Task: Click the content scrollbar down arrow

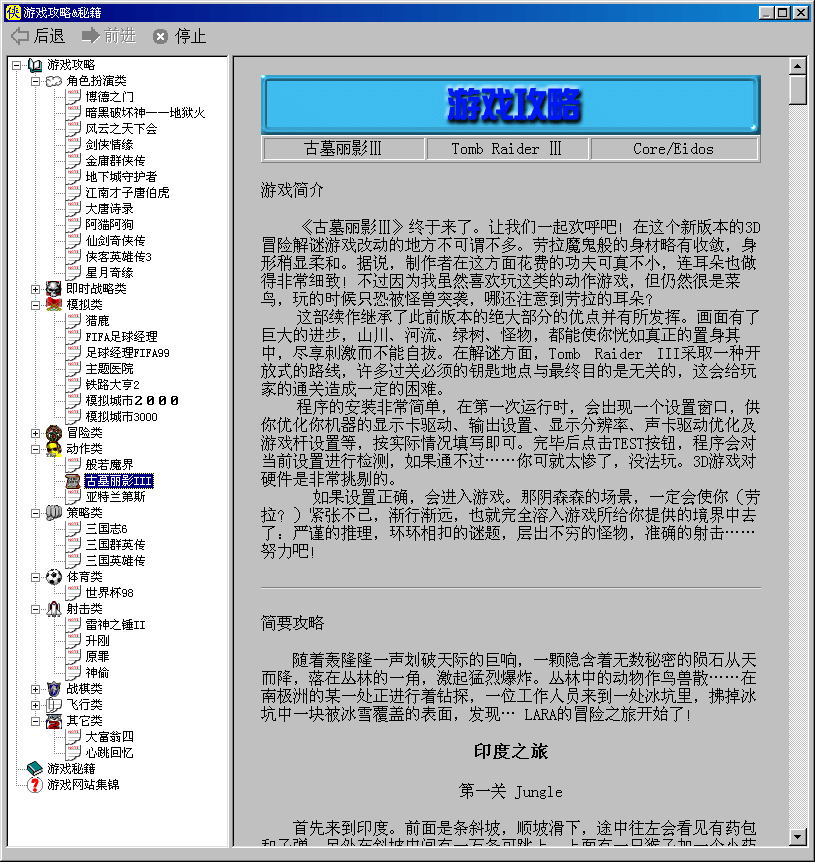Action: (797, 836)
